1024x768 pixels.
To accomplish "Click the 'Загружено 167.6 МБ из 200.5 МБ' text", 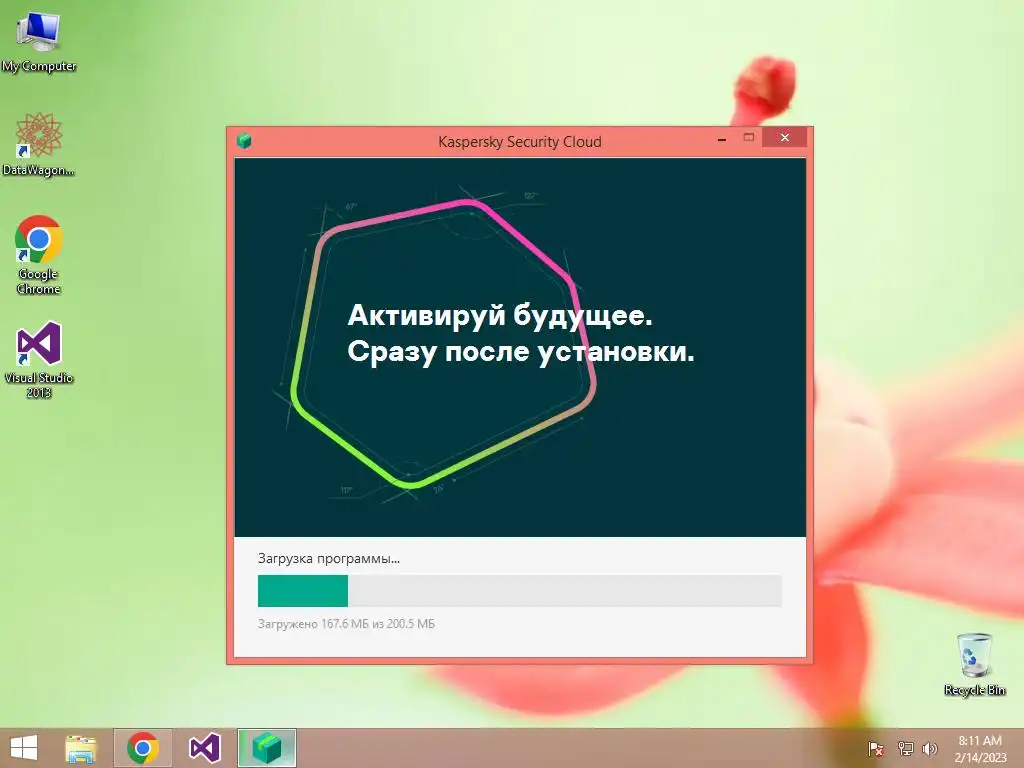I will click(346, 624).
